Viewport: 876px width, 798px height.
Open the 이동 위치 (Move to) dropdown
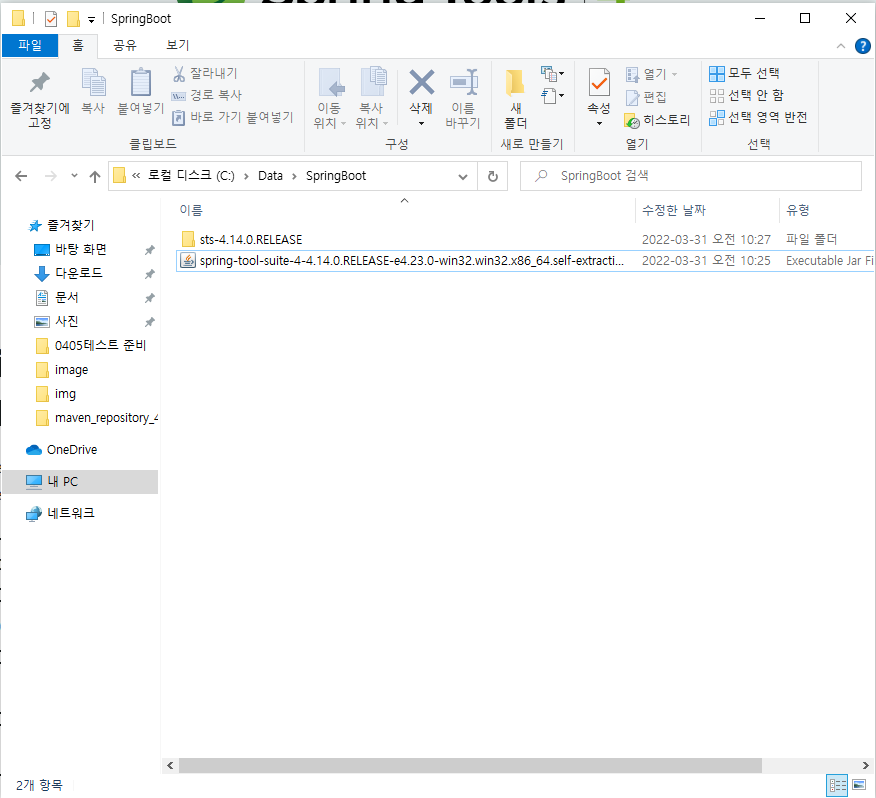tap(330, 99)
